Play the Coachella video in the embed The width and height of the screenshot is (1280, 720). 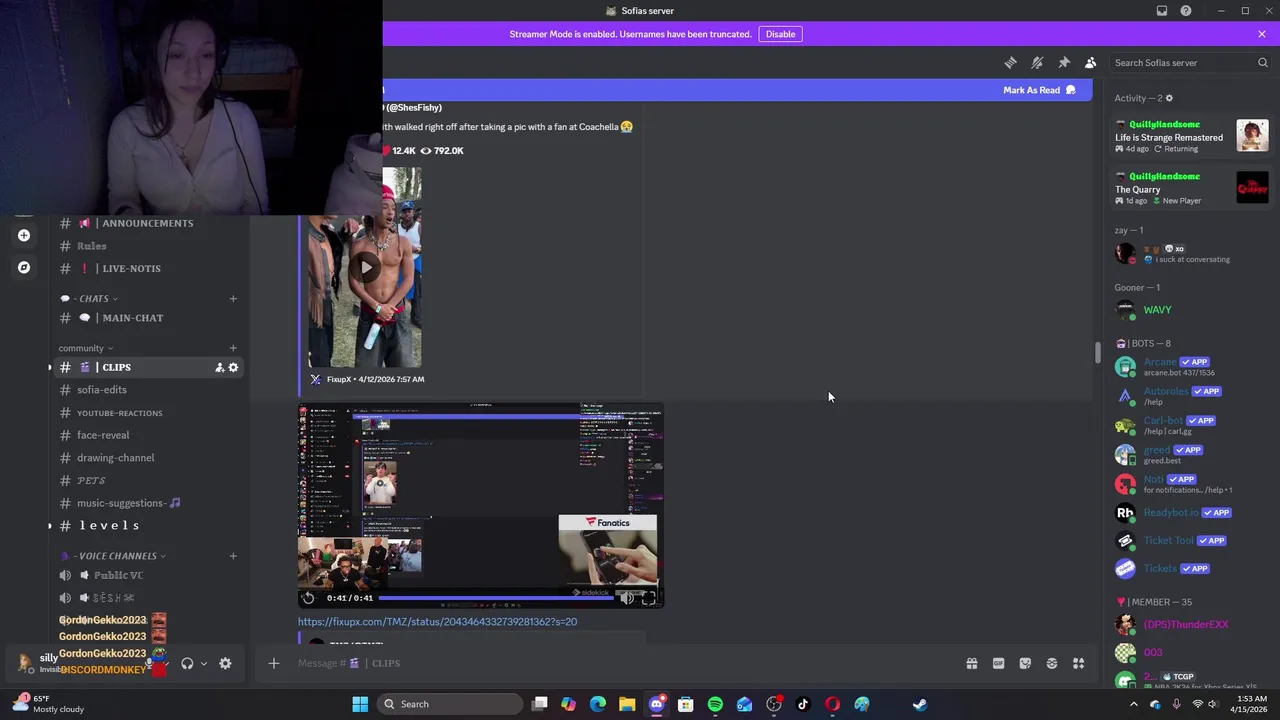(366, 267)
